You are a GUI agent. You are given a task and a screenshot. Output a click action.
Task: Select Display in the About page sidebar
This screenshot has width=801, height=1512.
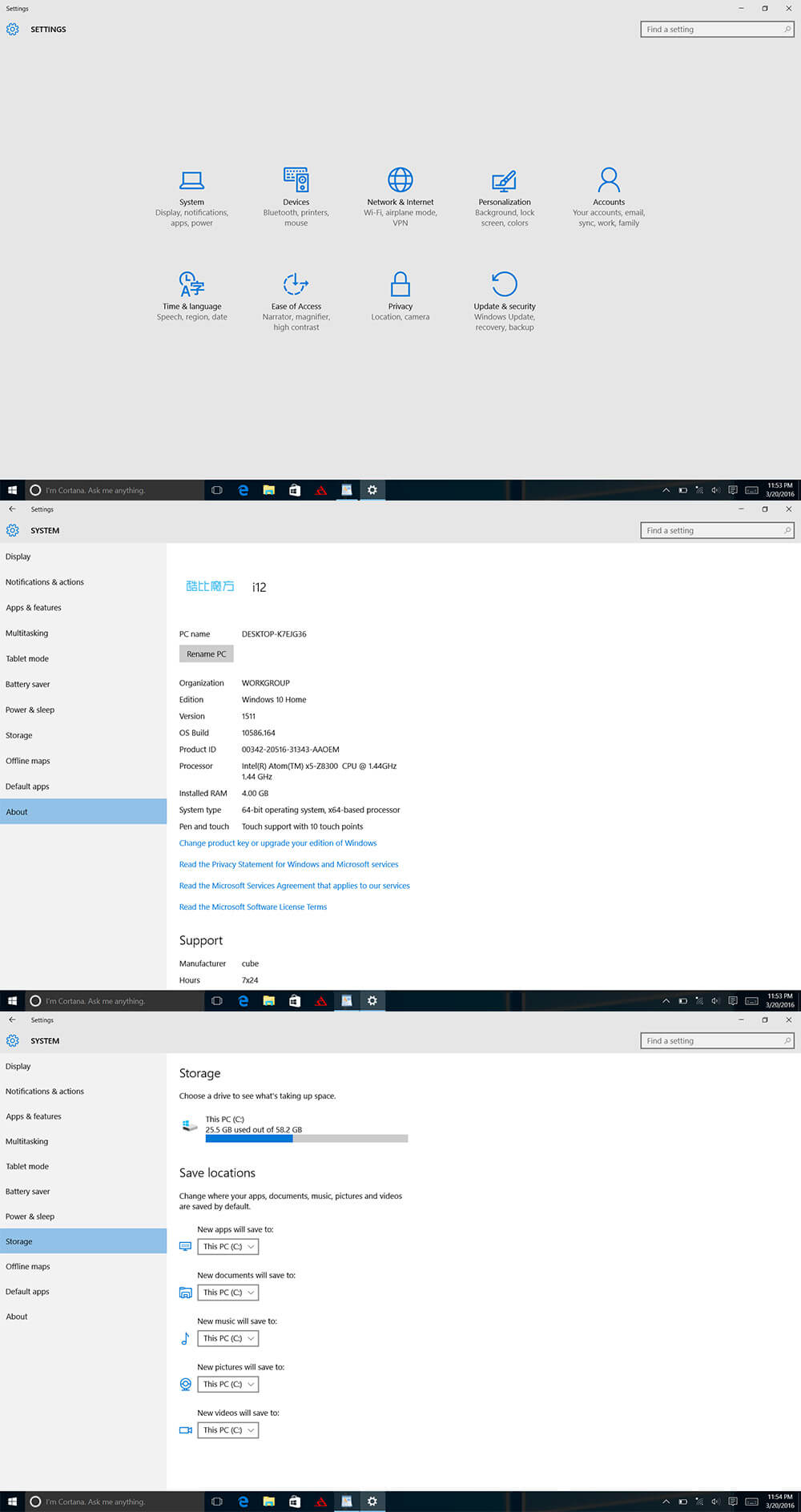pyautogui.click(x=83, y=557)
